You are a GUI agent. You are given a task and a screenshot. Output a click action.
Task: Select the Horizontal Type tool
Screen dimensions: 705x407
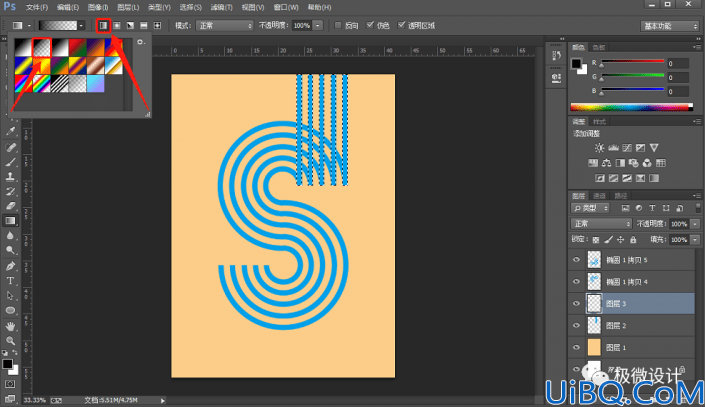click(10, 281)
